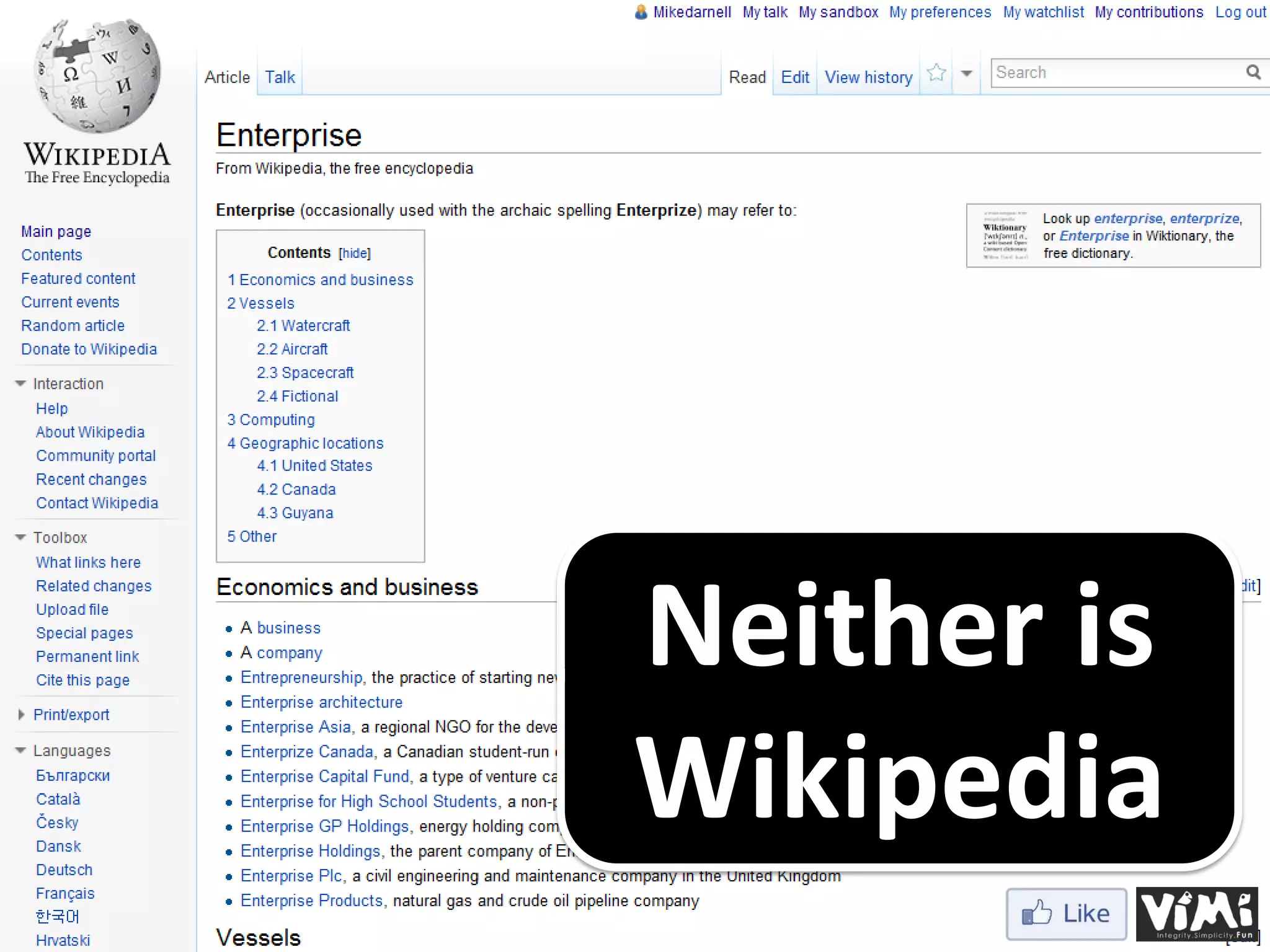Open Current events link

70,302
